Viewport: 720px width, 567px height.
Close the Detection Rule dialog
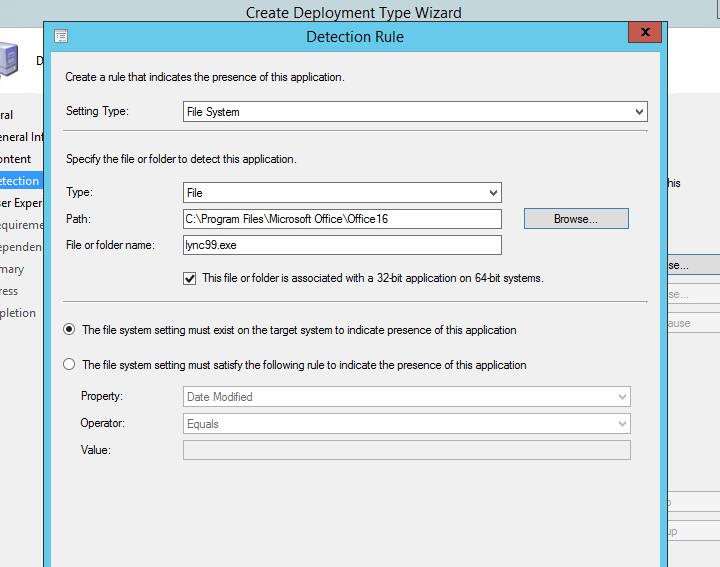[x=643, y=35]
